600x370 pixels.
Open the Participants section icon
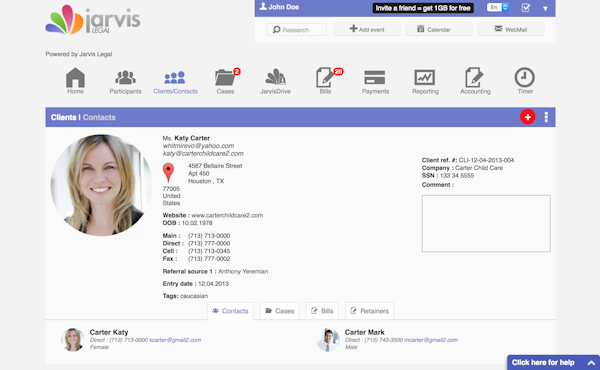pyautogui.click(x=125, y=78)
